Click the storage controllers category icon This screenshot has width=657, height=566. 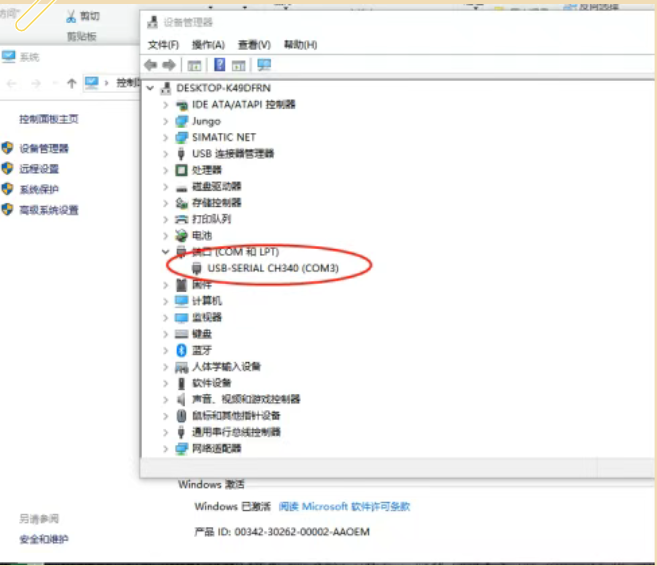[x=181, y=203]
